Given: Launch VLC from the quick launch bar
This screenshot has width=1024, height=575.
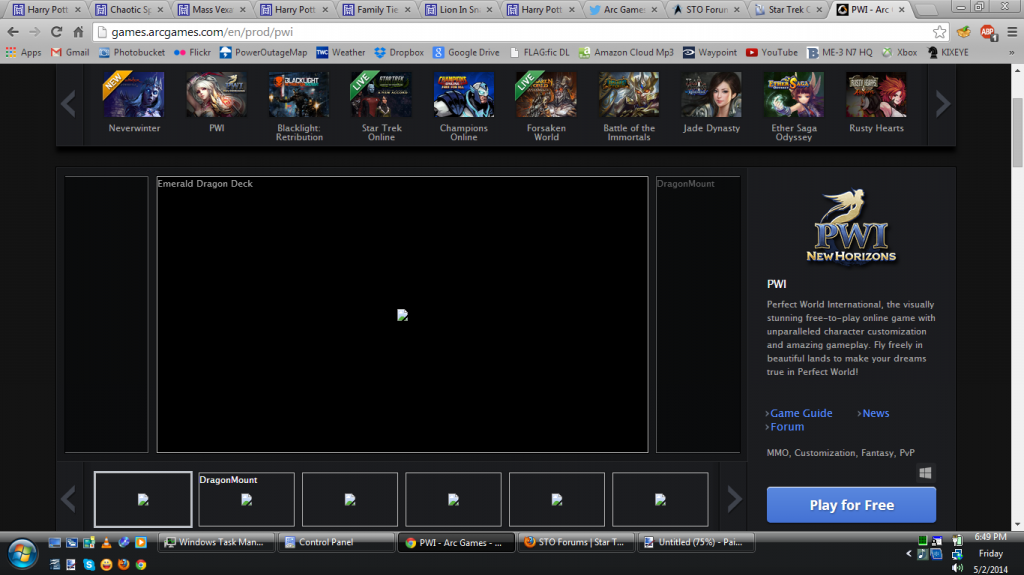Looking at the screenshot, I should (106, 542).
